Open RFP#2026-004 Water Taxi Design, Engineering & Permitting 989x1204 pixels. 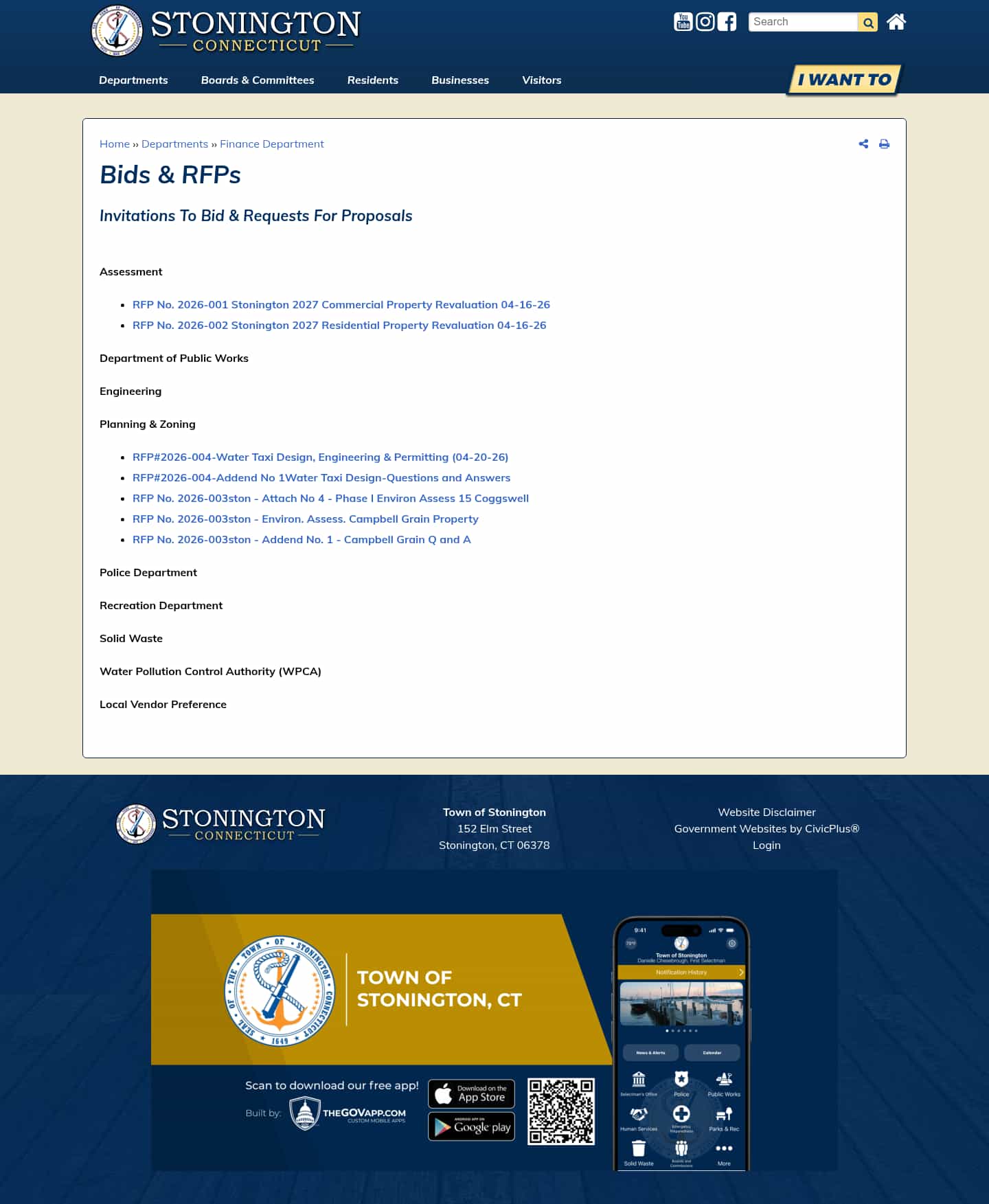(320, 457)
